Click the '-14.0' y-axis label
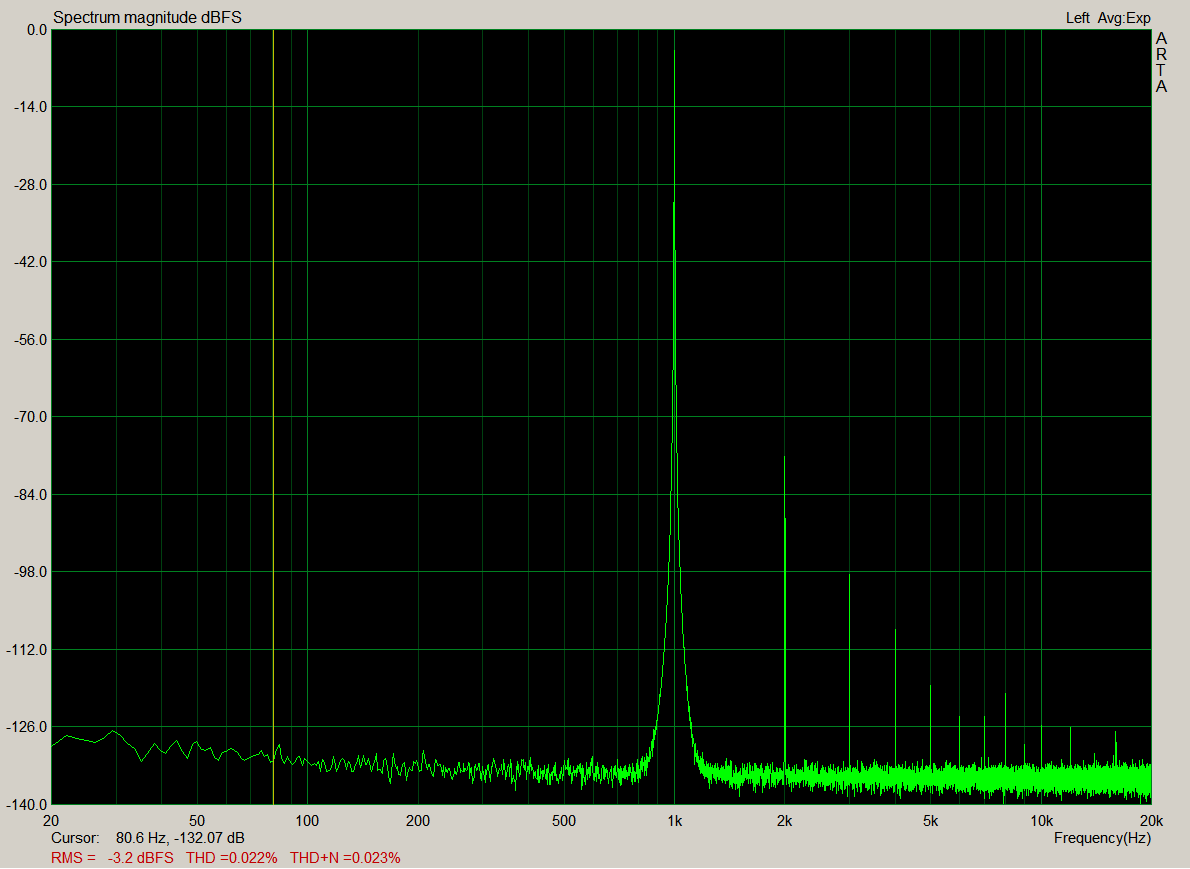Screen dimensions: 1190x869 point(30,107)
